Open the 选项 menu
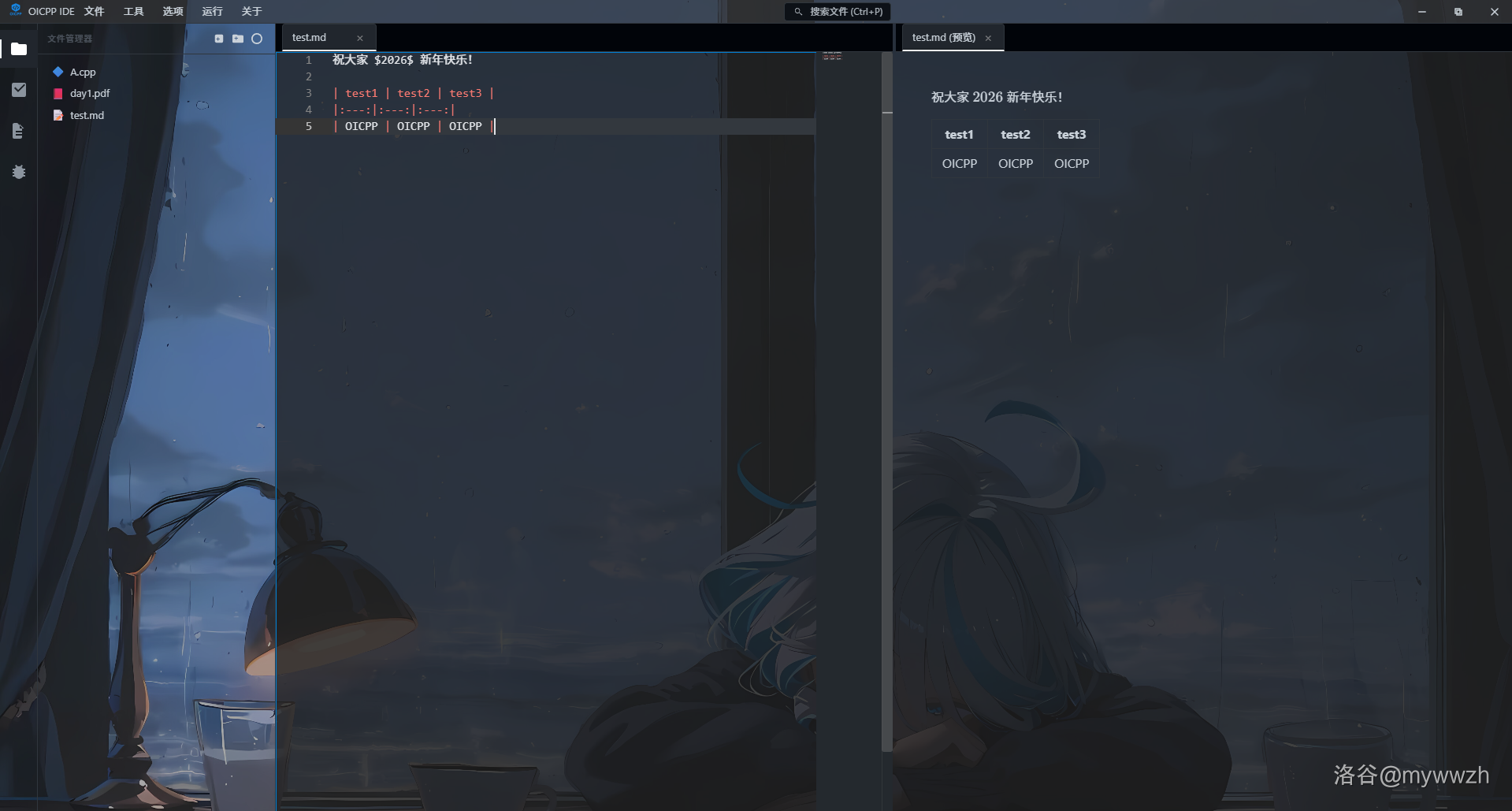Screen dimensions: 1512x811 (x=173, y=12)
